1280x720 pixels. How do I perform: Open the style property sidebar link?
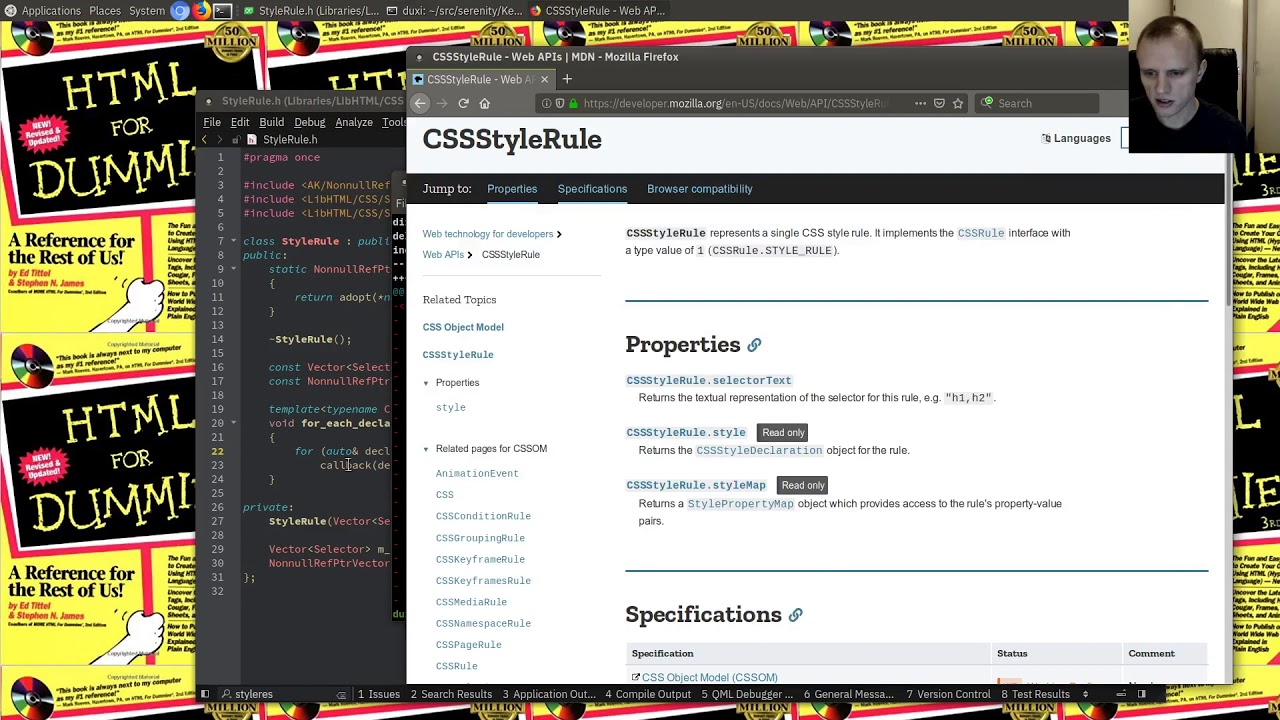tap(450, 408)
